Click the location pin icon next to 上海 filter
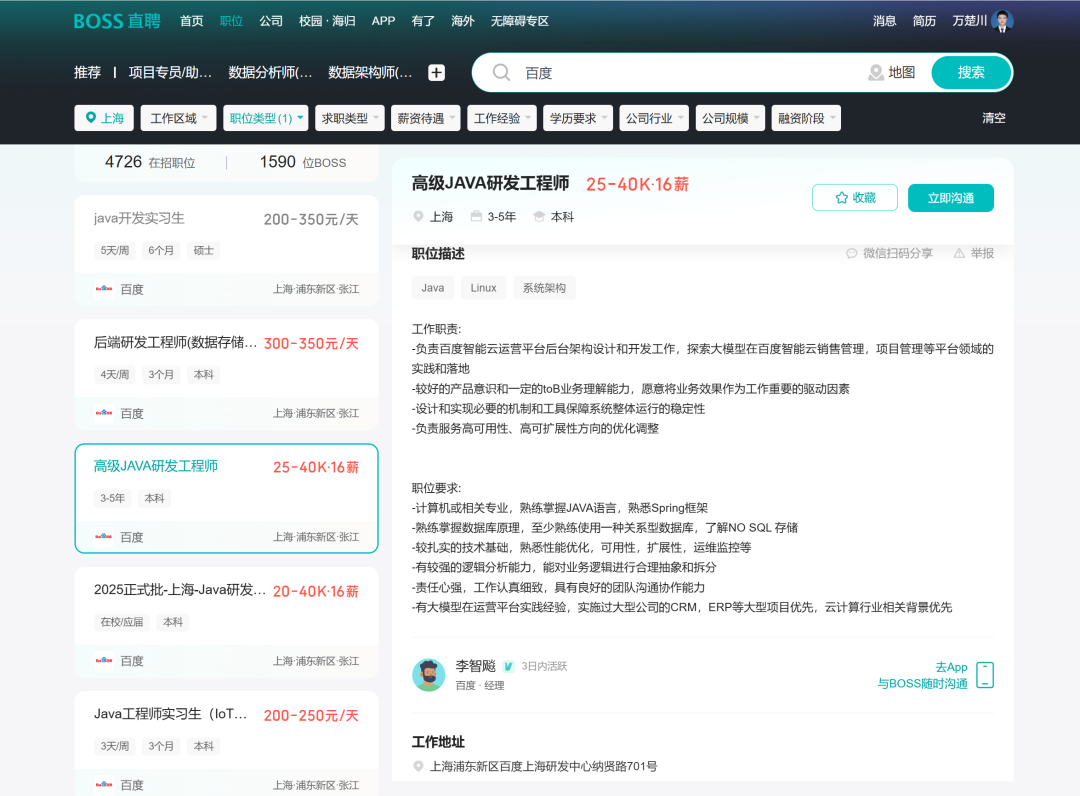This screenshot has height=796, width=1080. [90, 118]
